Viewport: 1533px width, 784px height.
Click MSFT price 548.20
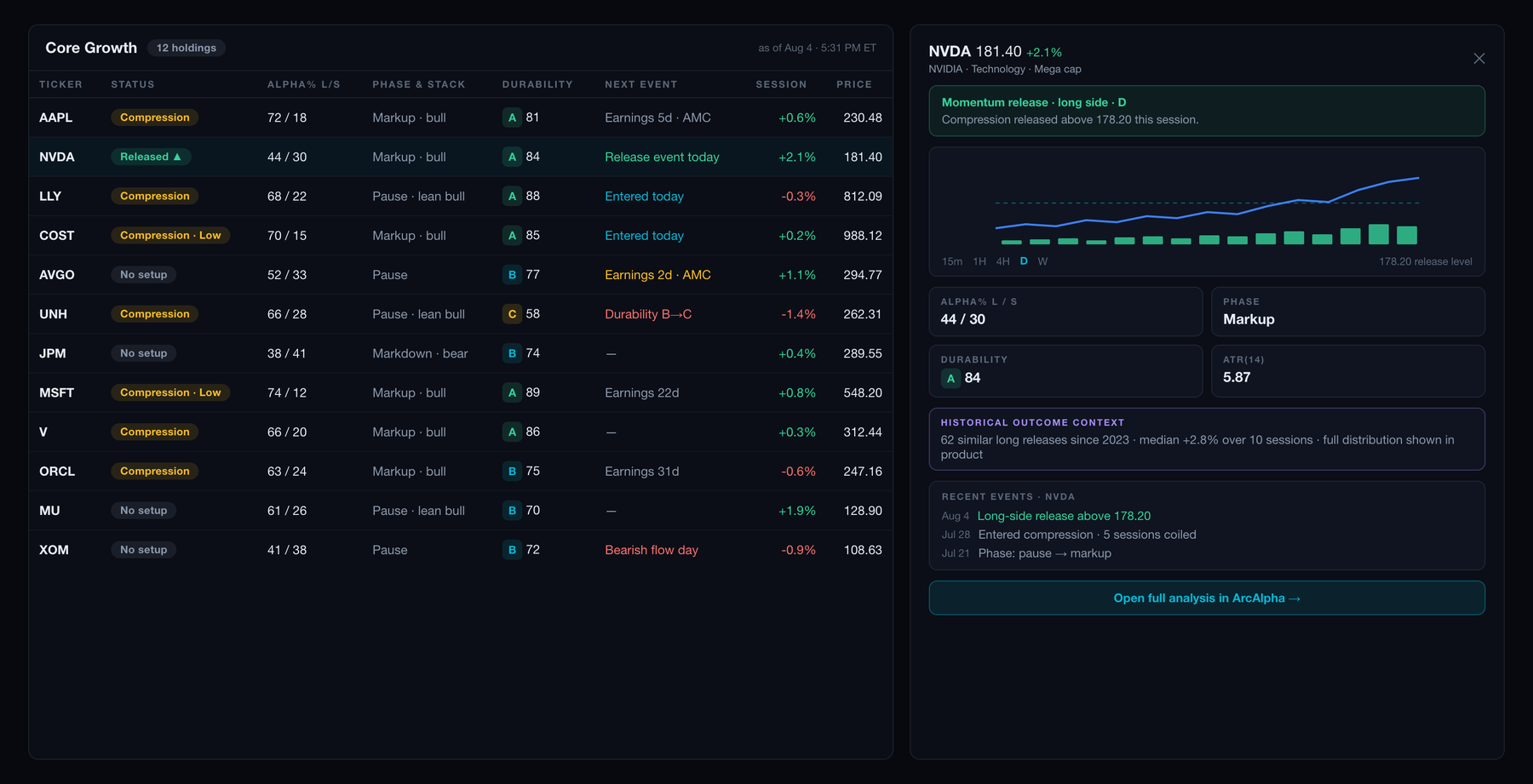[x=863, y=392]
